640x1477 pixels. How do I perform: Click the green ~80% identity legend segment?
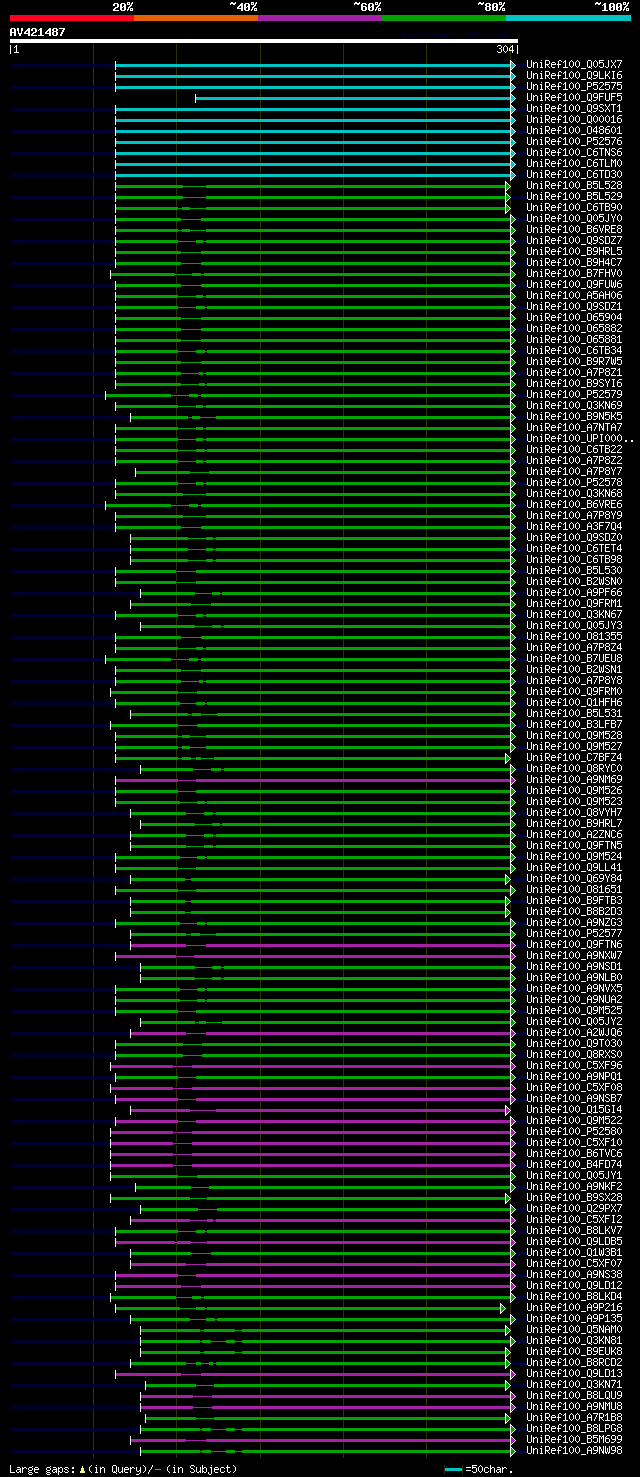pos(444,18)
